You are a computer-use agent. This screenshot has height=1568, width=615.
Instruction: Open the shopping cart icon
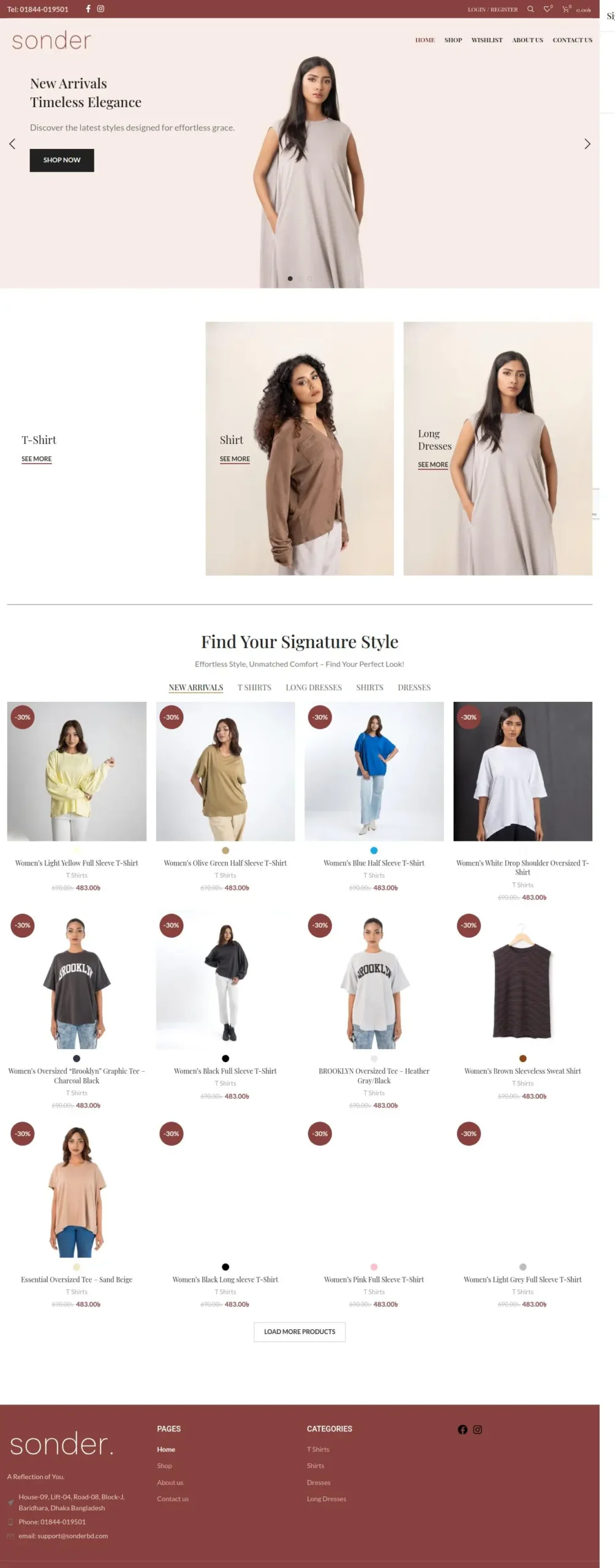tap(566, 9)
